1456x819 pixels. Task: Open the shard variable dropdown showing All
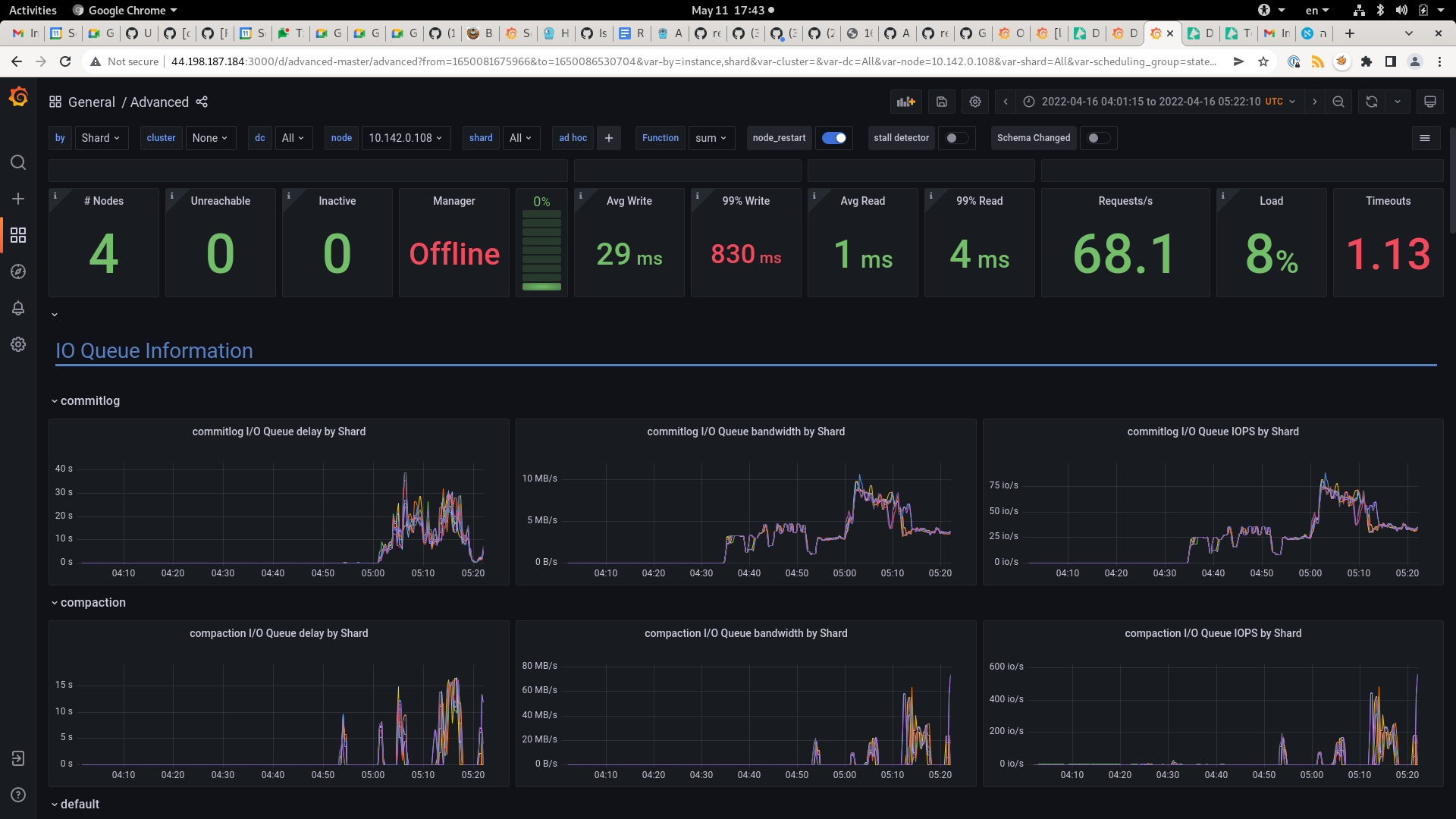[x=521, y=138]
